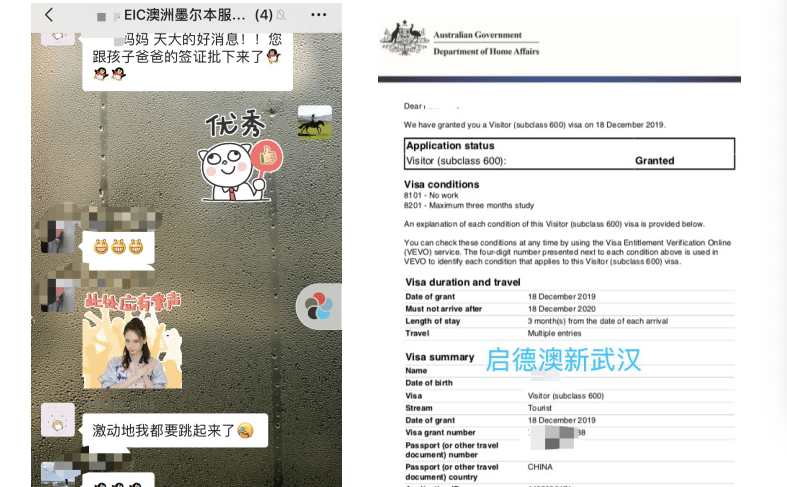This screenshot has height=487, width=787.
Task: Tap the back arrow in chat header
Action: click(x=49, y=15)
